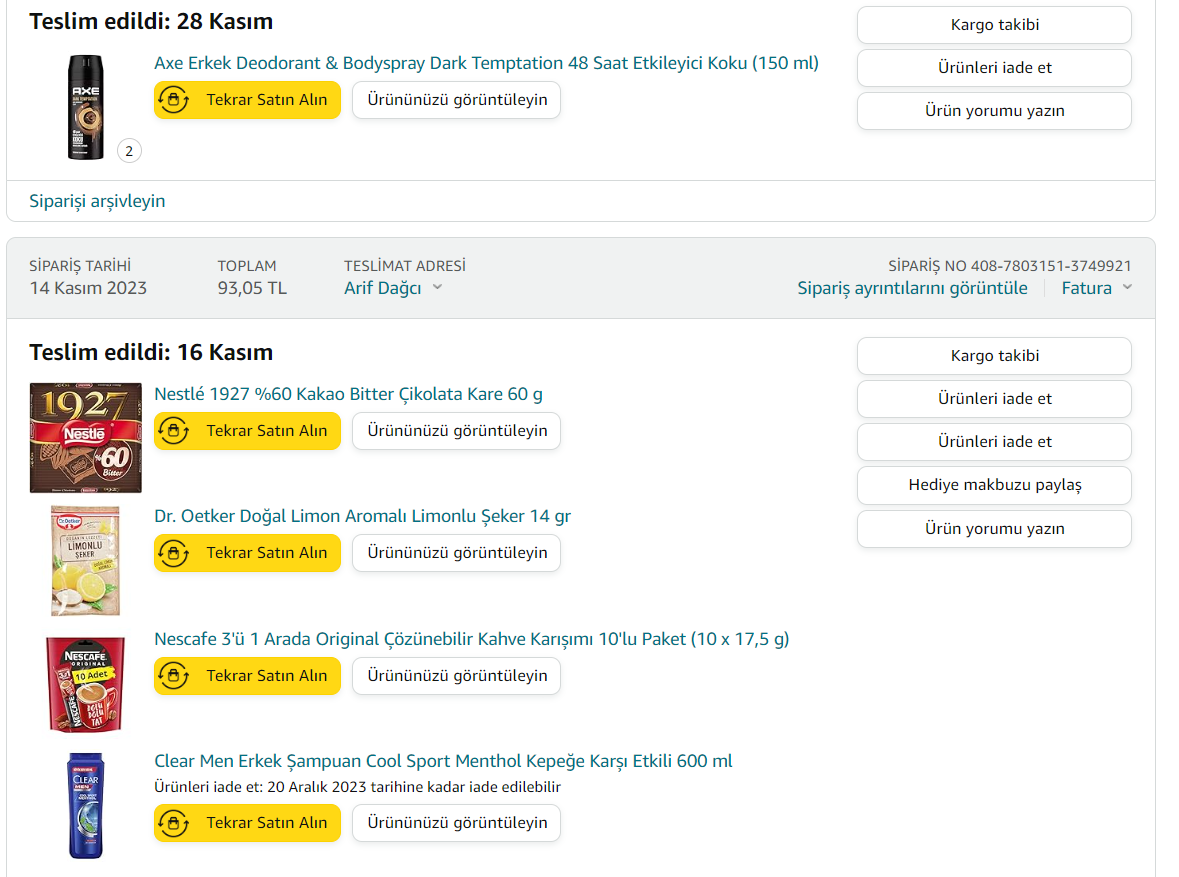Click the second Ürünleri iade et under 16 Kasım
Screen dimensions: 1179x877
click(x=994, y=442)
